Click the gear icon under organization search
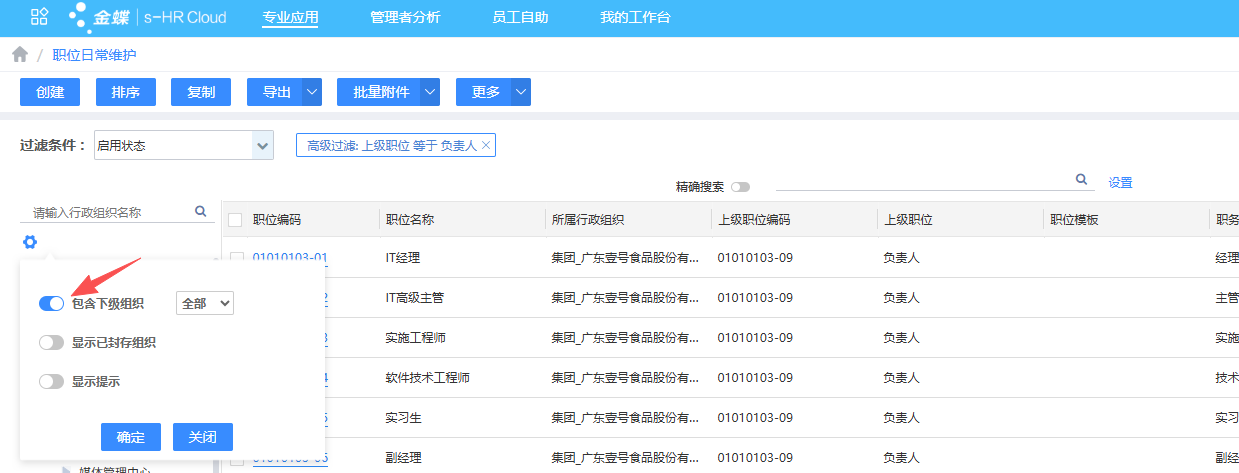This screenshot has height=473, width=1239. tap(30, 242)
